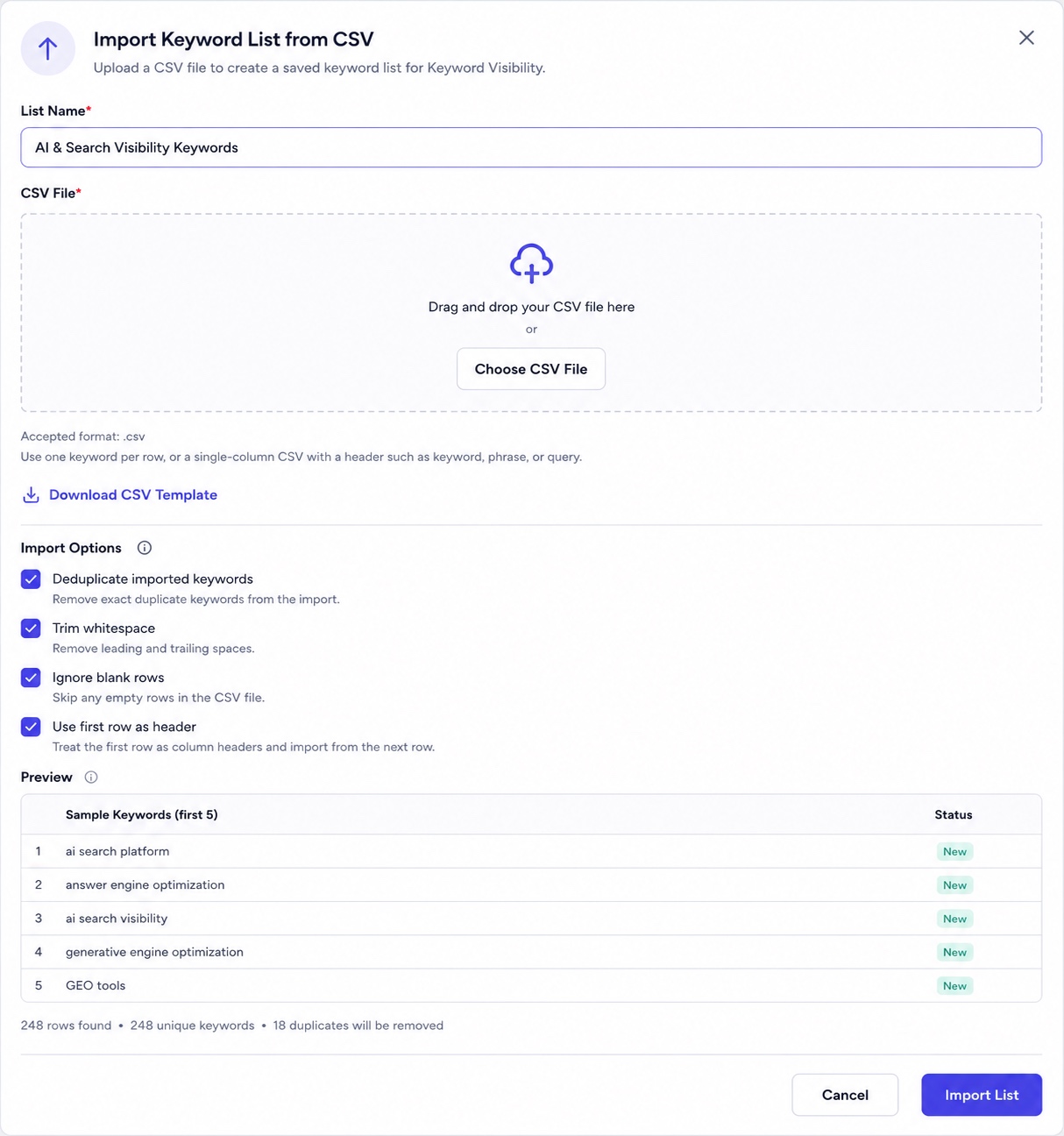
Task: Uncheck Trim whitespace option
Action: 31,628
